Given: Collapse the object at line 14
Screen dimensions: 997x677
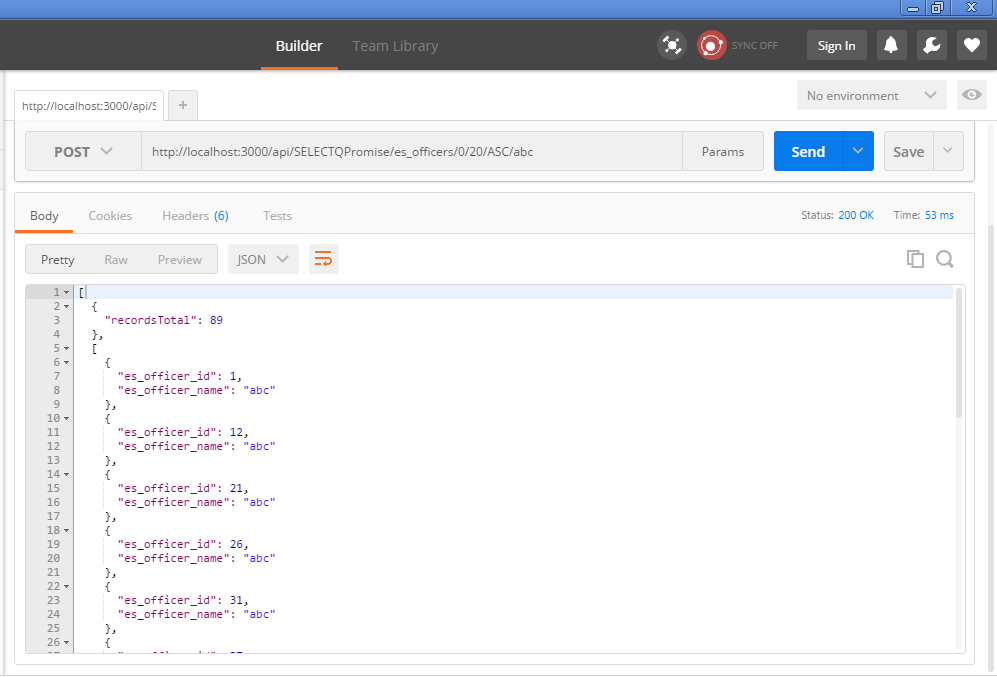Looking at the screenshot, I should coord(67,474).
